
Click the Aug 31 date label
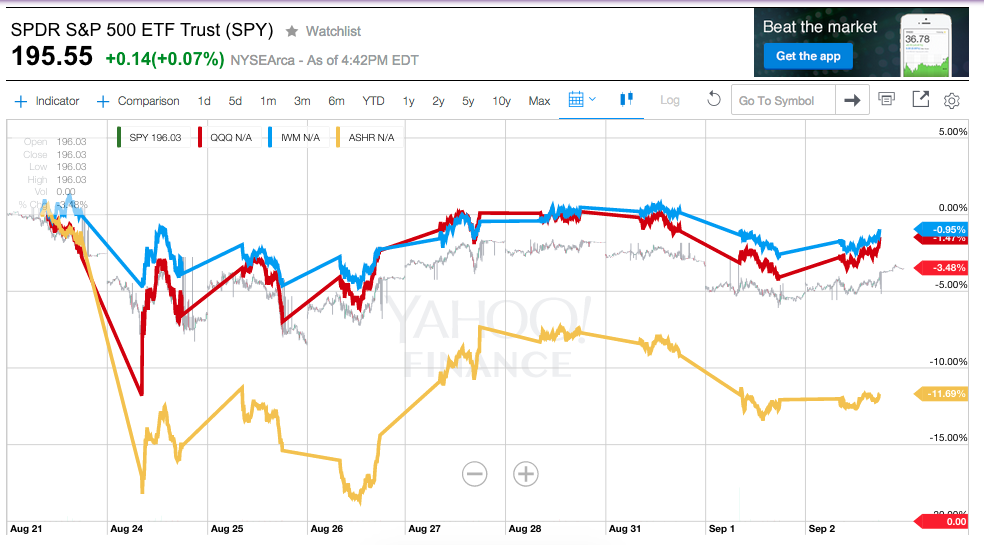tap(624, 529)
